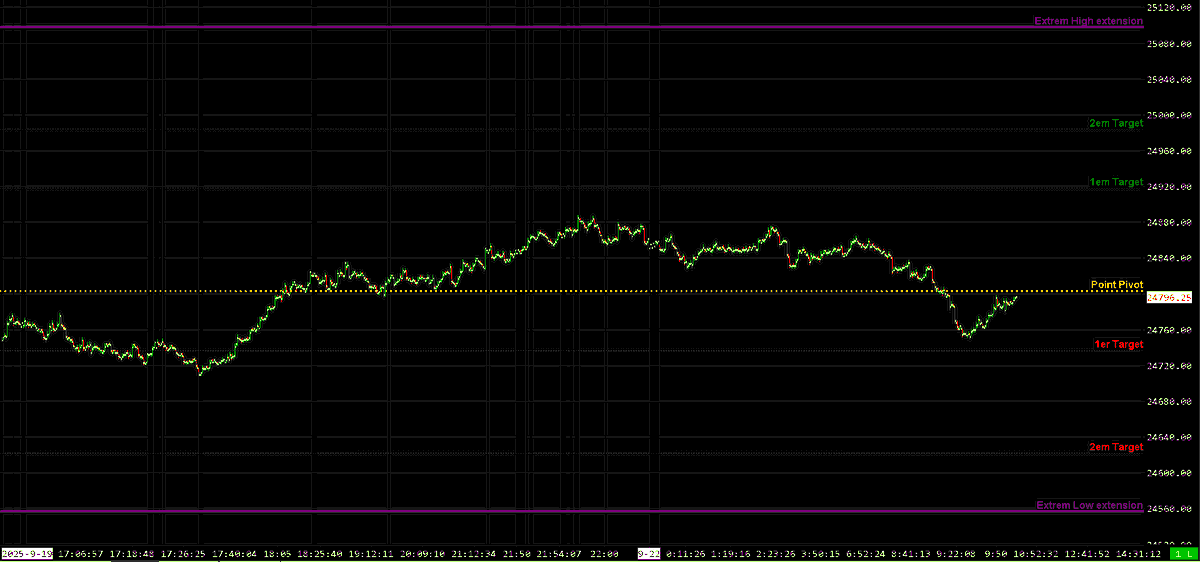The image size is (1200, 562).
Task: Select the red 2em Target label
Action: [1115, 447]
